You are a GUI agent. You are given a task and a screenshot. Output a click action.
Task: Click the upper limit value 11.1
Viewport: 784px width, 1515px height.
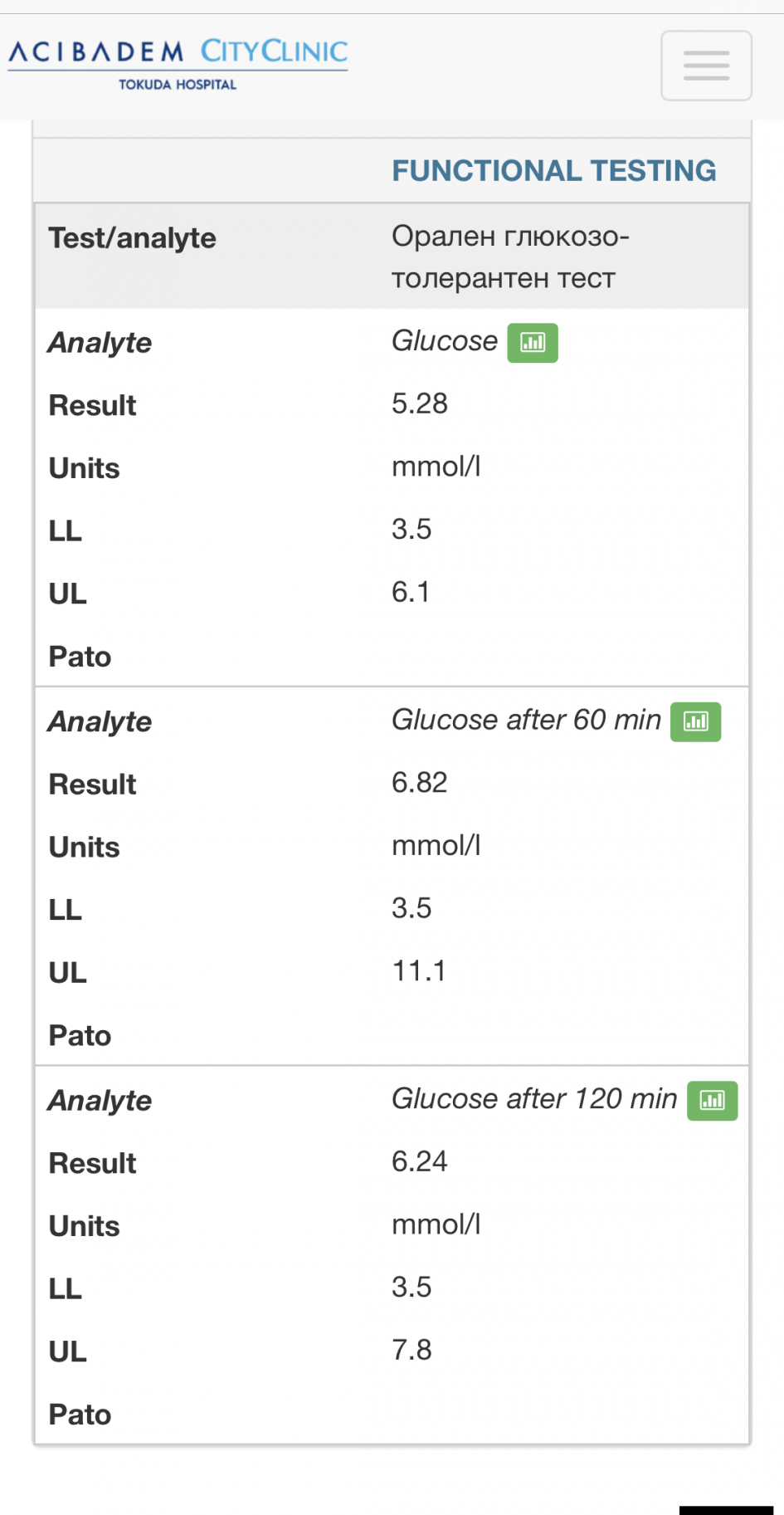(x=418, y=971)
